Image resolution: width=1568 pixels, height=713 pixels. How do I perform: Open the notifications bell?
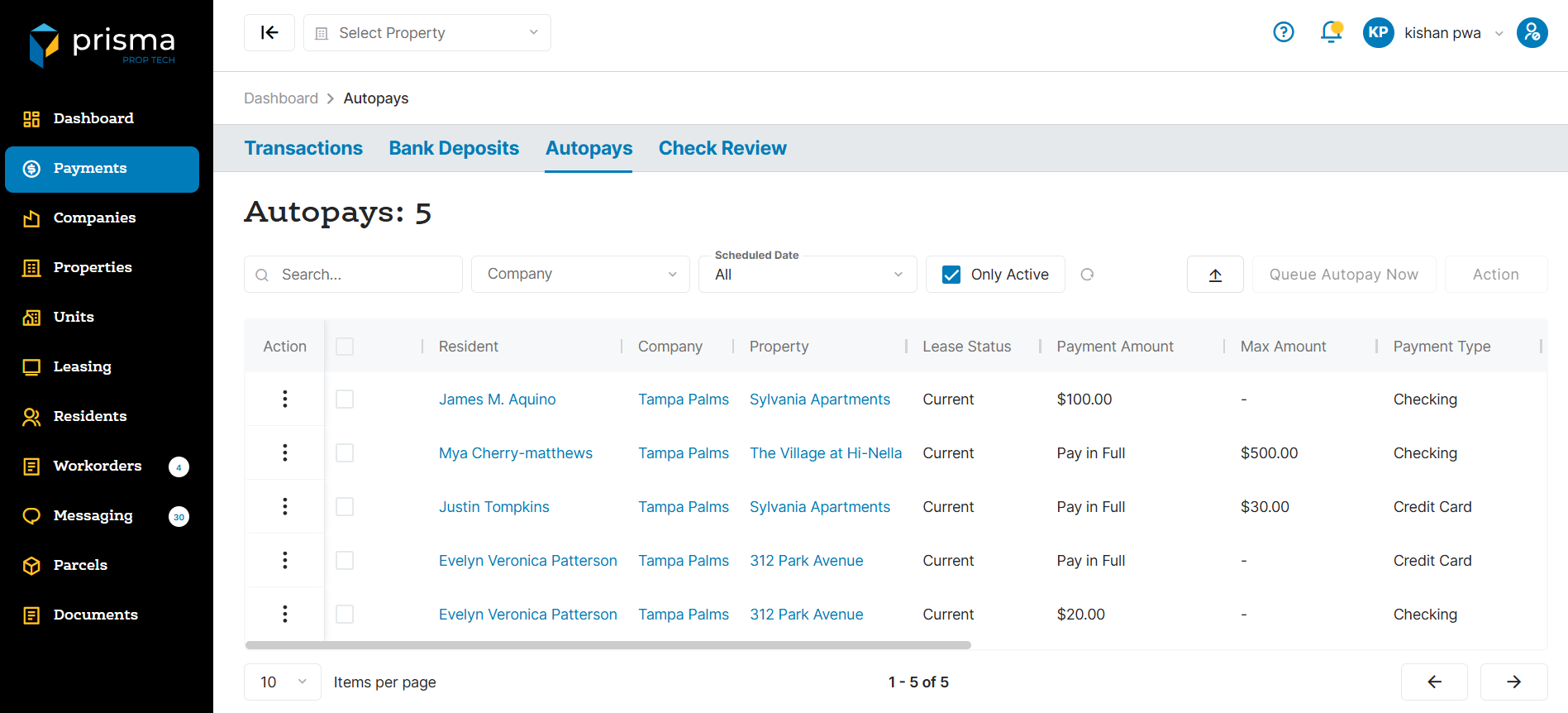tap(1331, 32)
